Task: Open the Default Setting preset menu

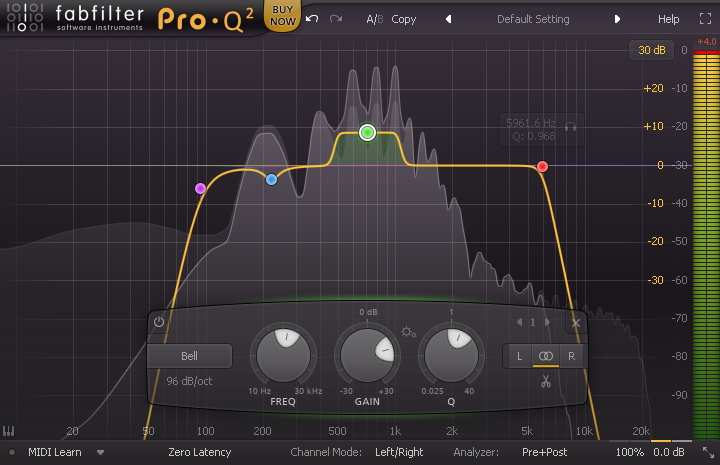Action: (533, 19)
